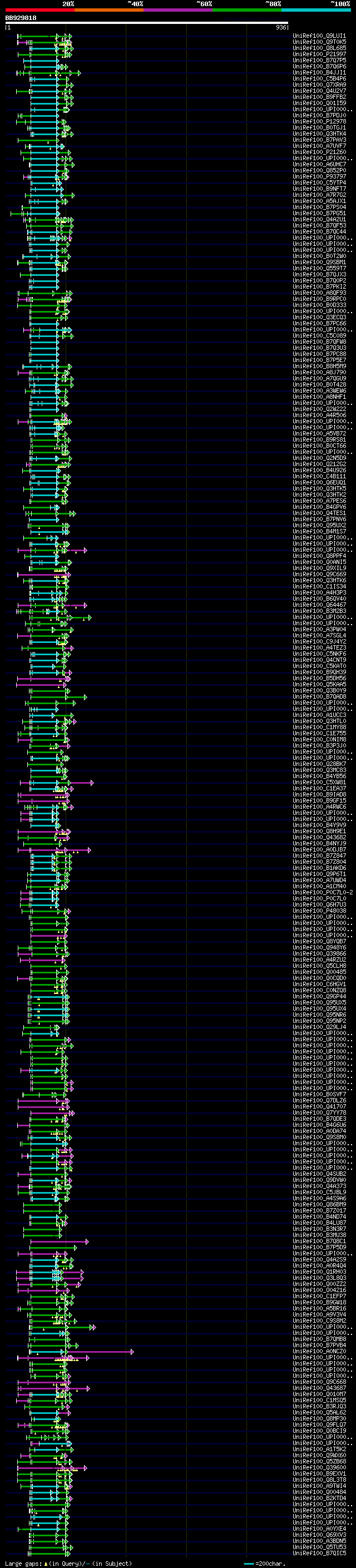Click the UniRef100_A4TEZ3 label
Screen dimensions: 356x1568
(x=319, y=647)
